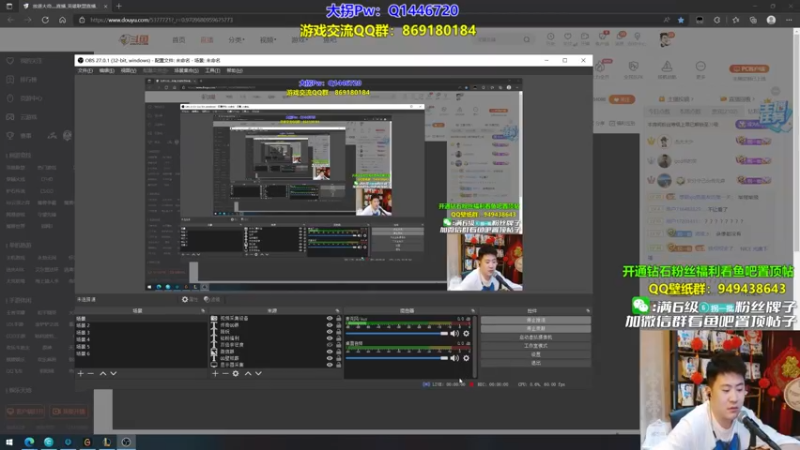The width and height of the screenshot is (800, 450).
Task: Open OBS 工具(T) menu
Action: point(212,70)
